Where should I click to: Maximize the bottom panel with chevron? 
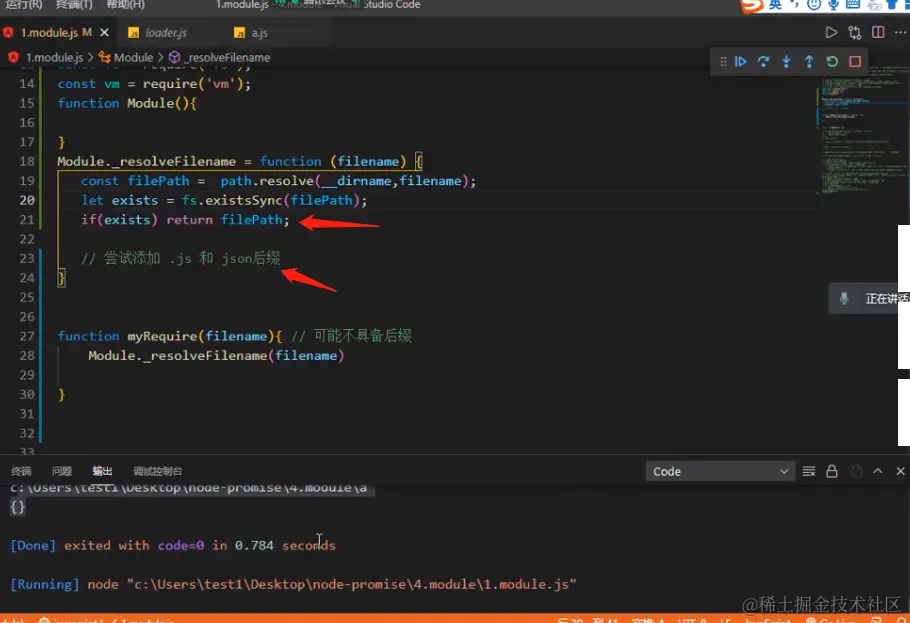pos(878,471)
